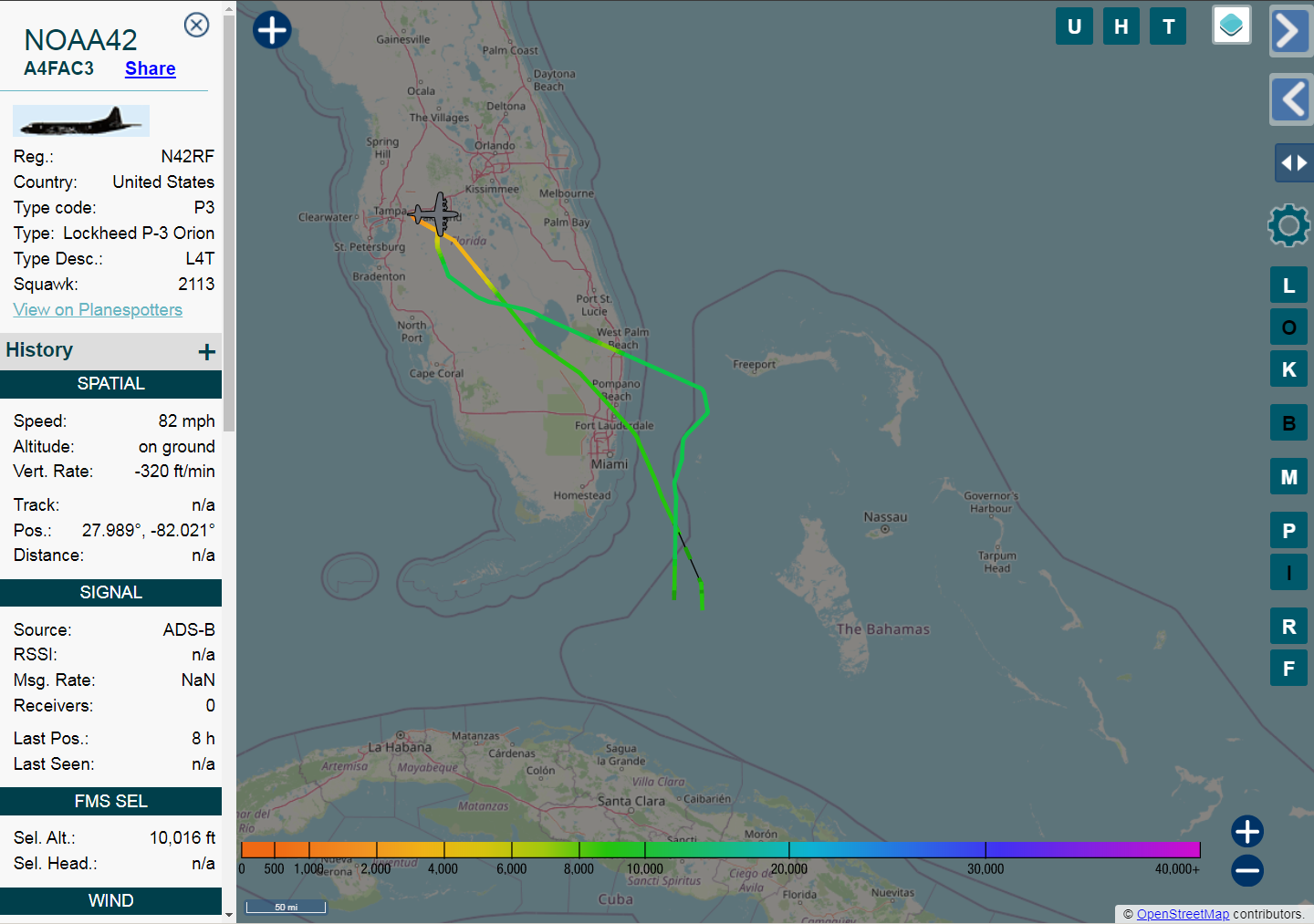This screenshot has height=924, width=1314.
Task: Toggle the L map option button
Action: click(1288, 286)
